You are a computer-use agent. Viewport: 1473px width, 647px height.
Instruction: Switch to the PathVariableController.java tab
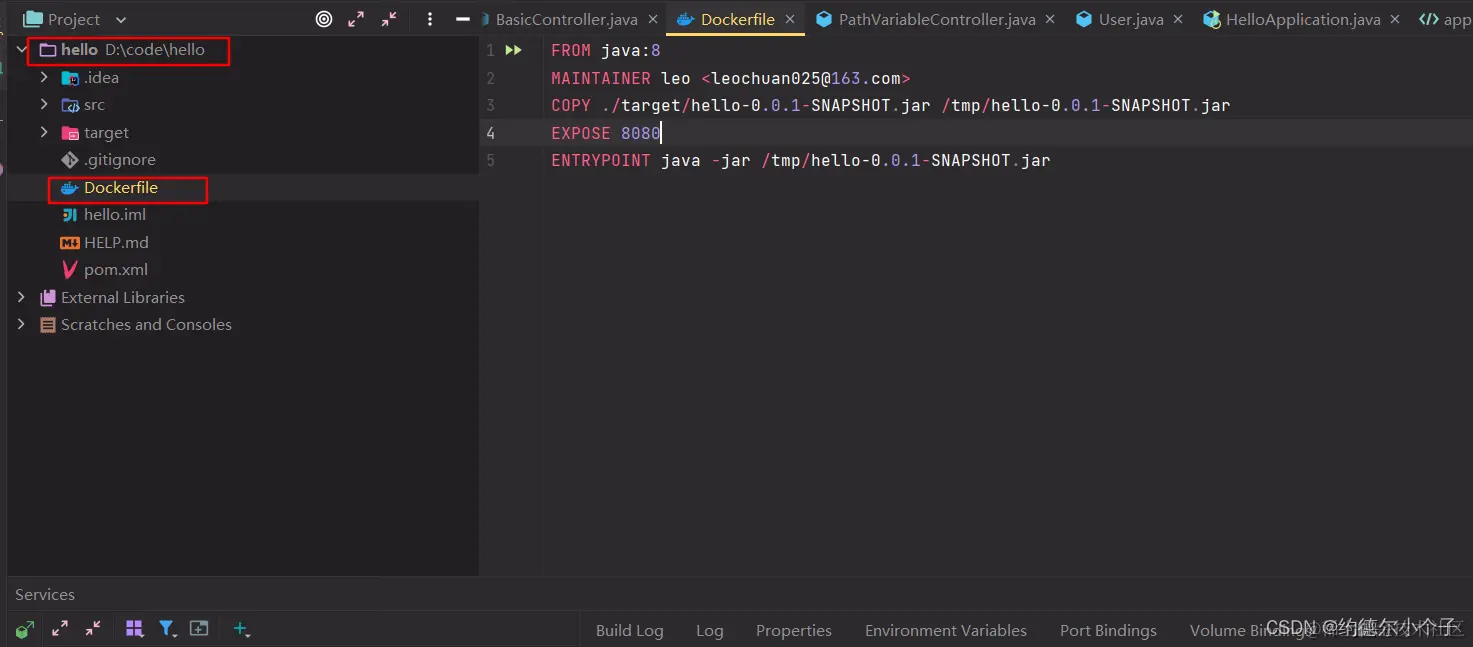[937, 19]
